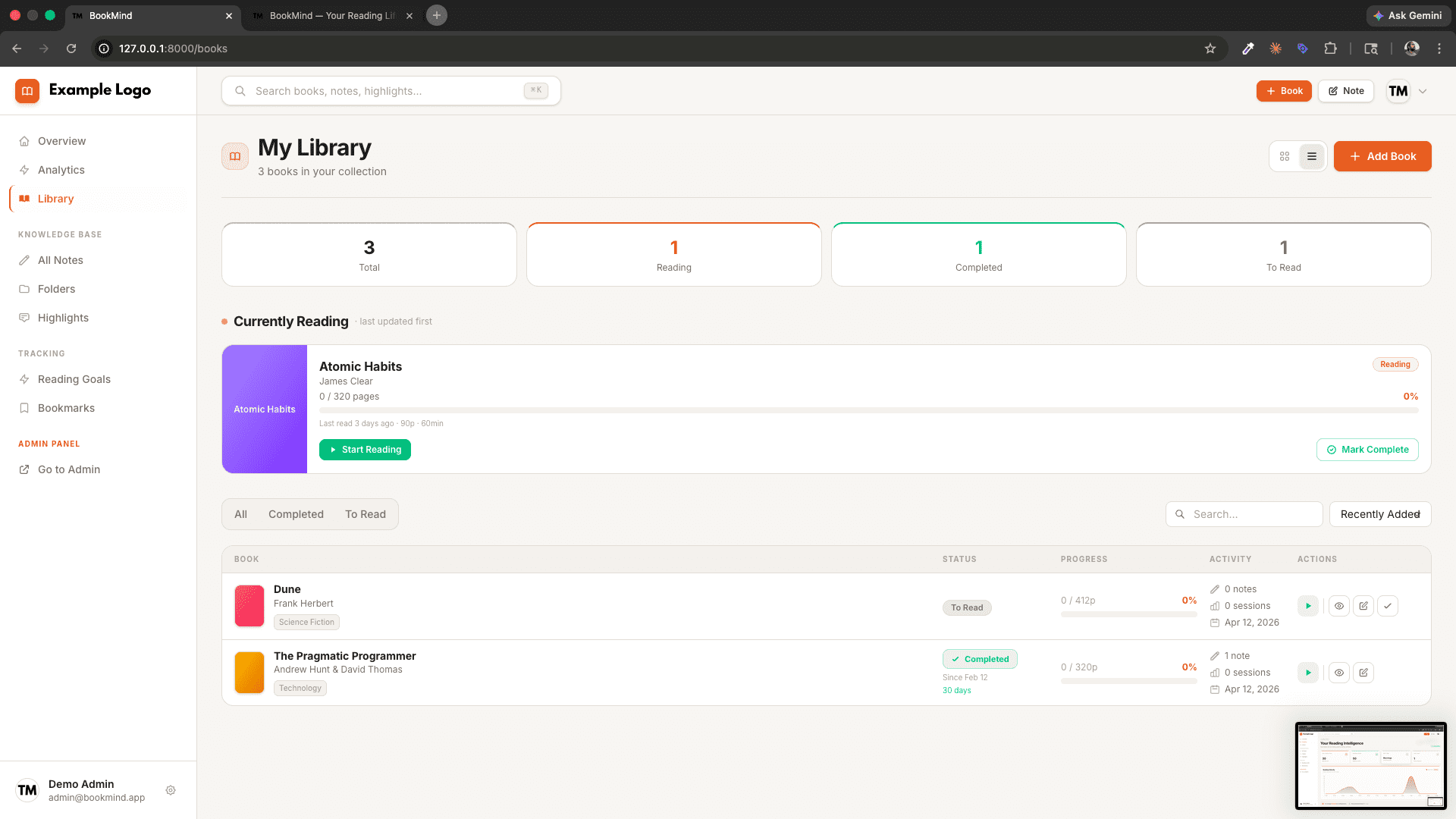Click the Total books stat card
This screenshot has width=1456, height=819.
coord(369,254)
